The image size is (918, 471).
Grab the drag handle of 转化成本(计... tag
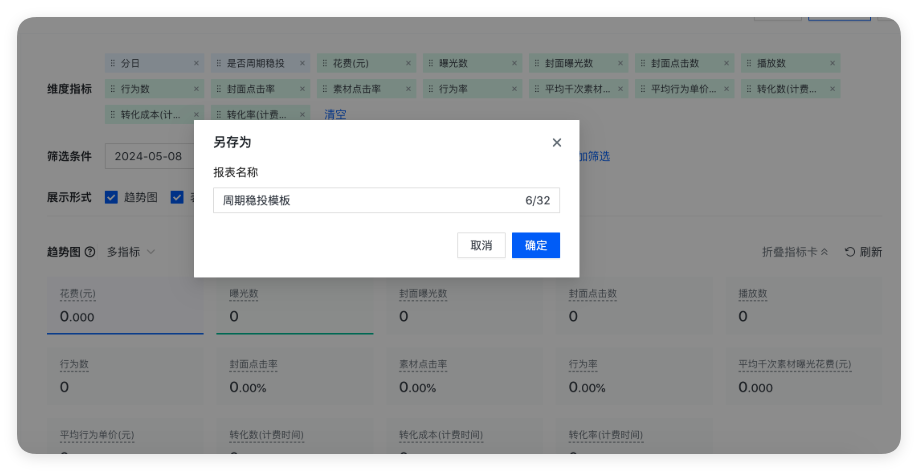pos(113,115)
